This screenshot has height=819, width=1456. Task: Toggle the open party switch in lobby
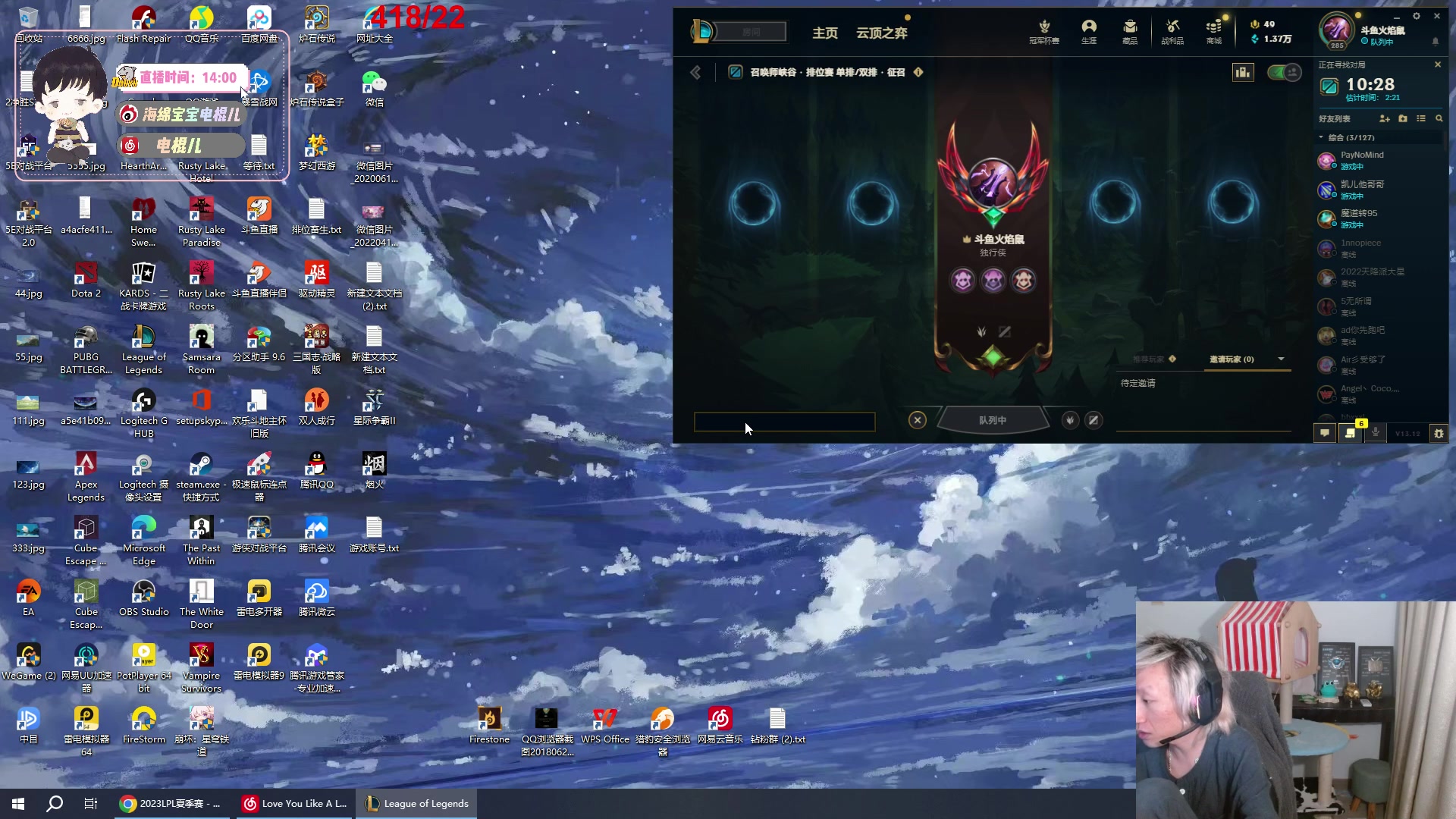click(1284, 72)
